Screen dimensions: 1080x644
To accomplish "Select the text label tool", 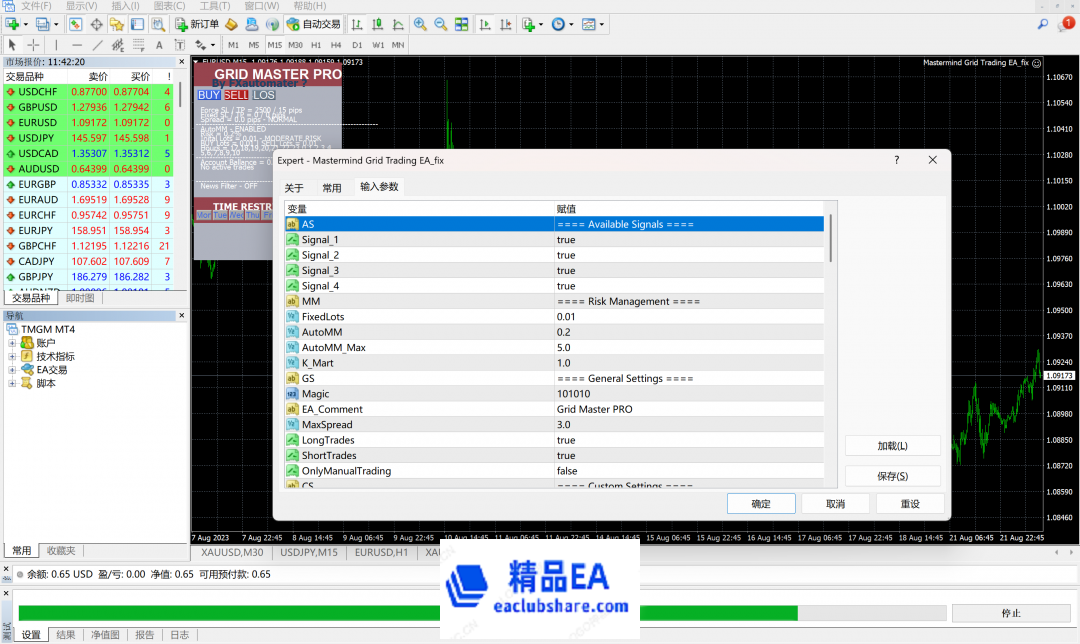I will click(159, 45).
